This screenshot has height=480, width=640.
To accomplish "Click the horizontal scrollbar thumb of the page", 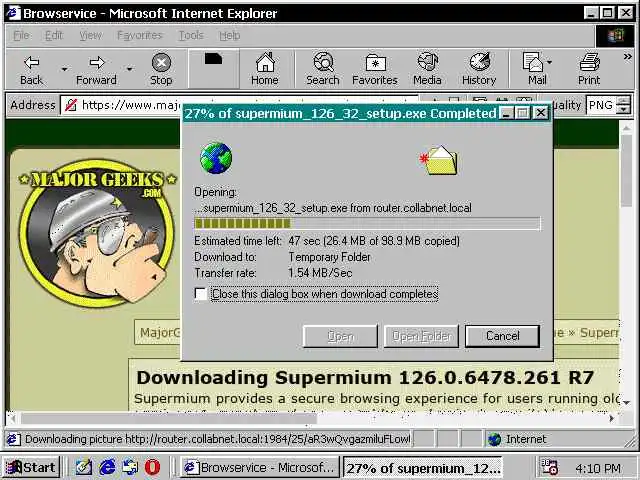I will click(x=169, y=418).
